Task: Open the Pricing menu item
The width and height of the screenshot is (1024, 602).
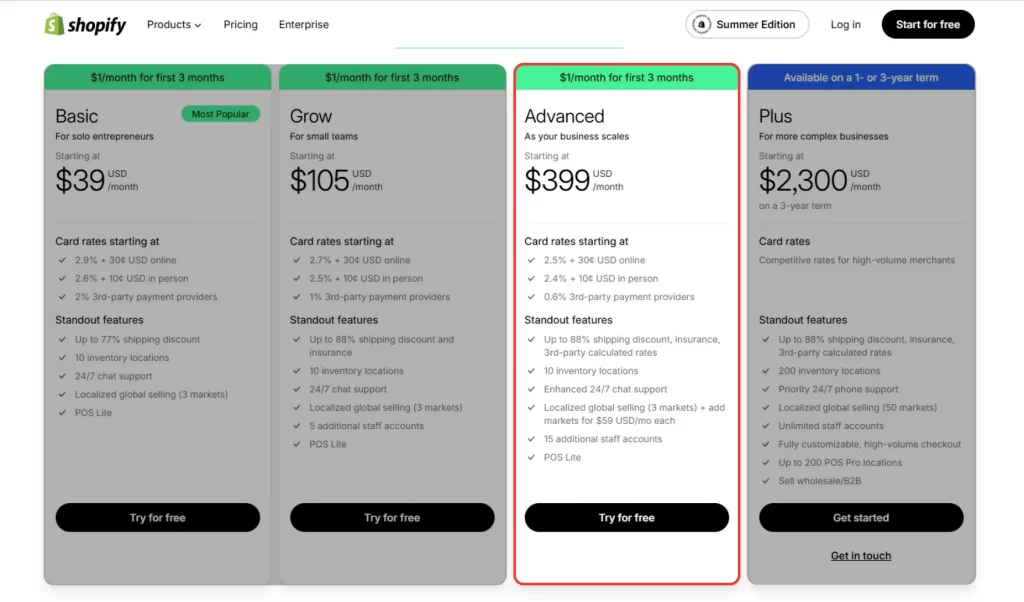Action: (240, 25)
